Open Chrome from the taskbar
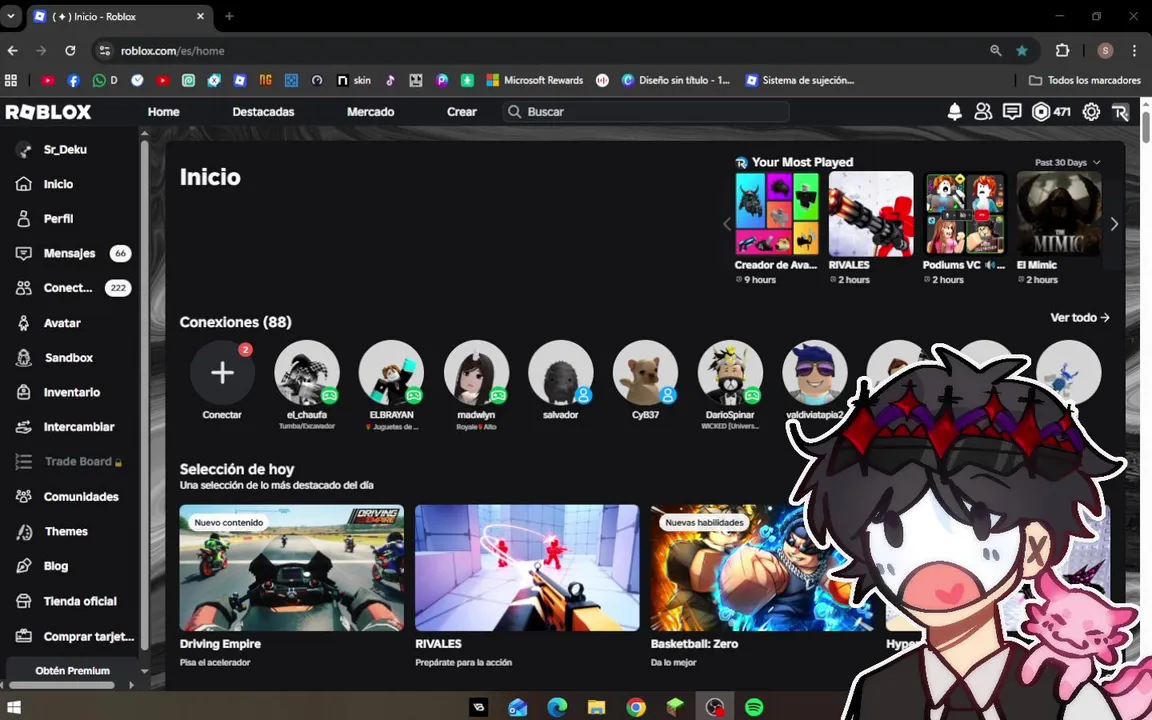The width and height of the screenshot is (1152, 720). (636, 707)
